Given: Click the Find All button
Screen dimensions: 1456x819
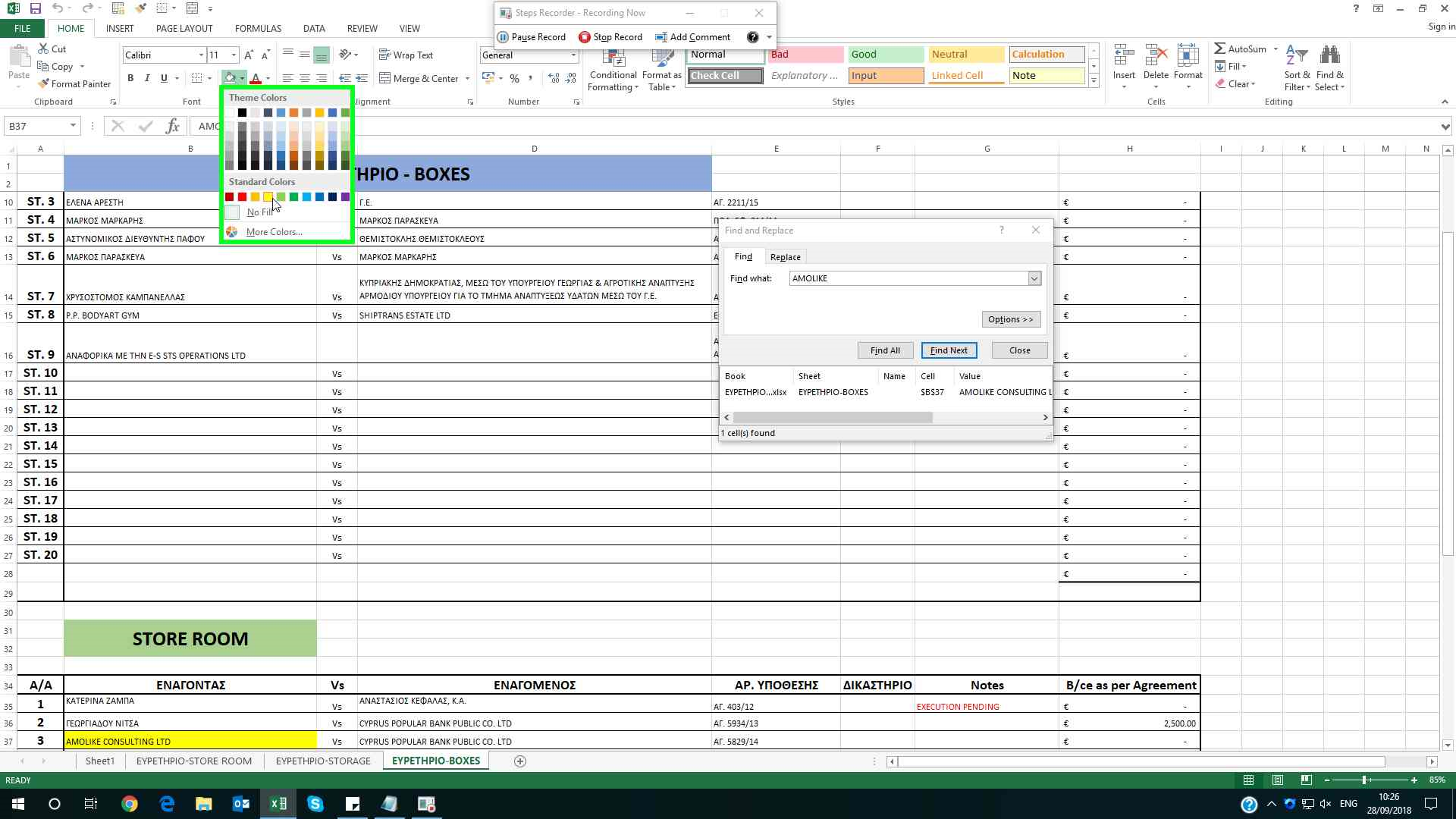Looking at the screenshot, I should 885,350.
